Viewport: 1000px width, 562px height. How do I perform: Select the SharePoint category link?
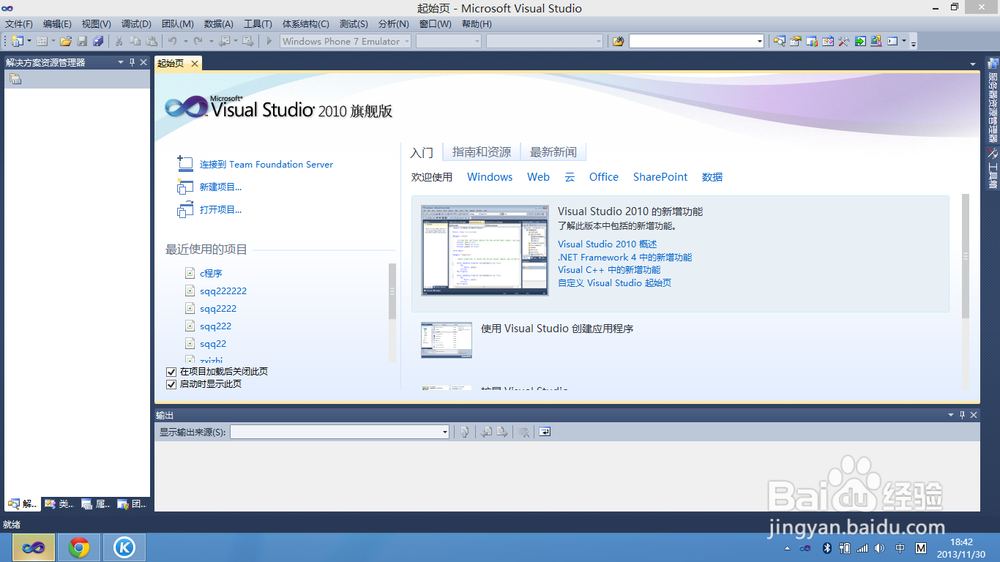pos(660,177)
